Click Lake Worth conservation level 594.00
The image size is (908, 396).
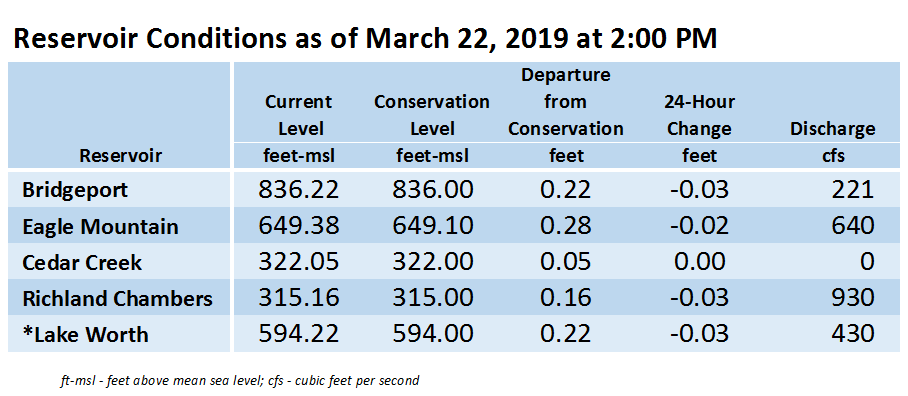(432, 335)
